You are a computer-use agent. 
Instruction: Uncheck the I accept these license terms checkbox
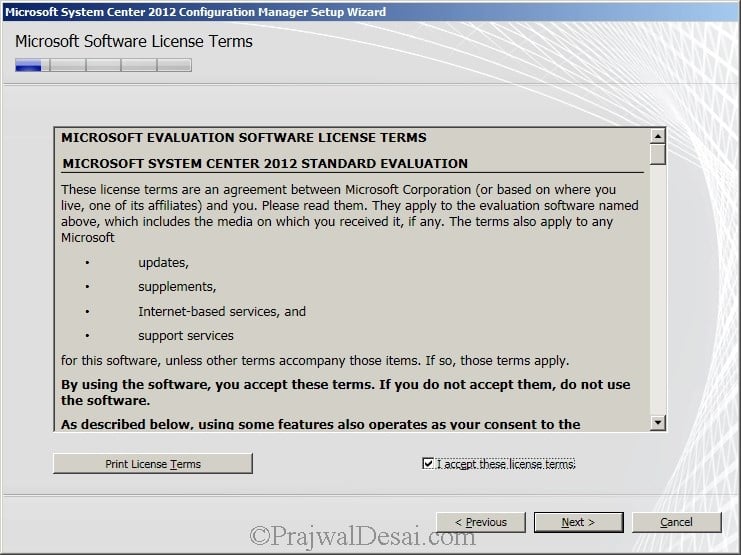tap(428, 464)
